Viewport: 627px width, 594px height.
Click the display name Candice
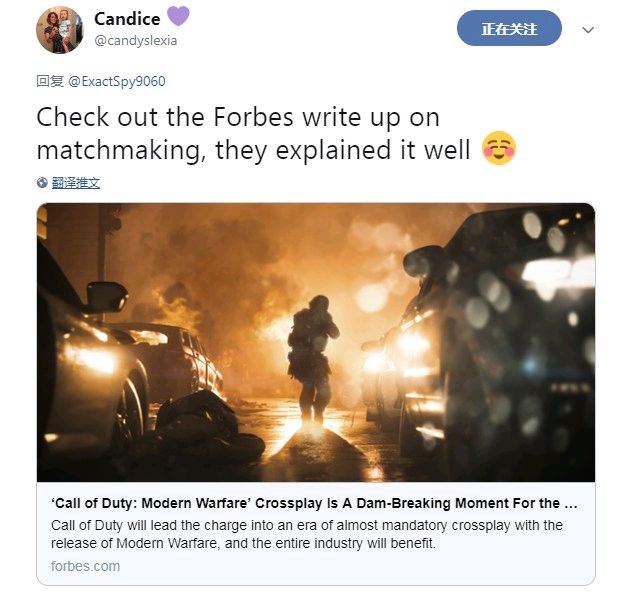pos(127,19)
